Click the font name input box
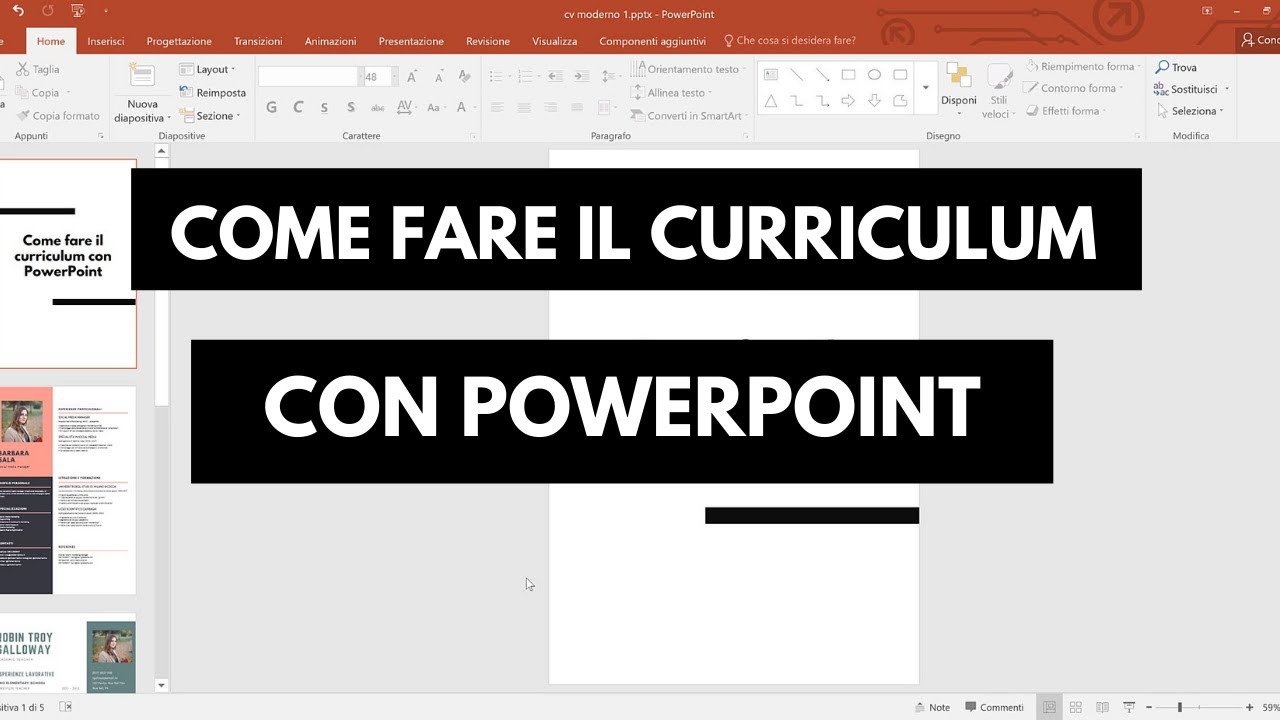Viewport: 1280px width, 720px height. point(307,76)
